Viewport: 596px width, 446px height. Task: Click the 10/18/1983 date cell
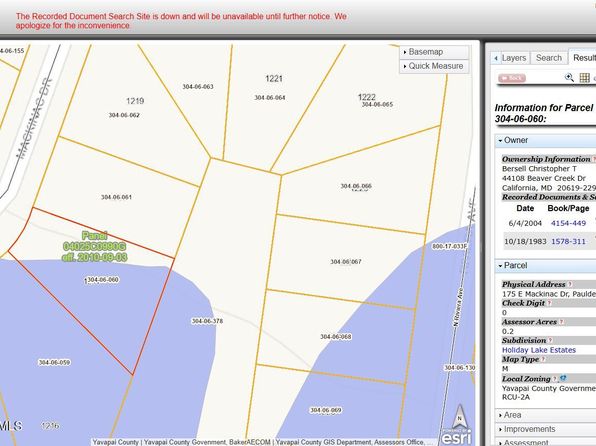click(525, 241)
